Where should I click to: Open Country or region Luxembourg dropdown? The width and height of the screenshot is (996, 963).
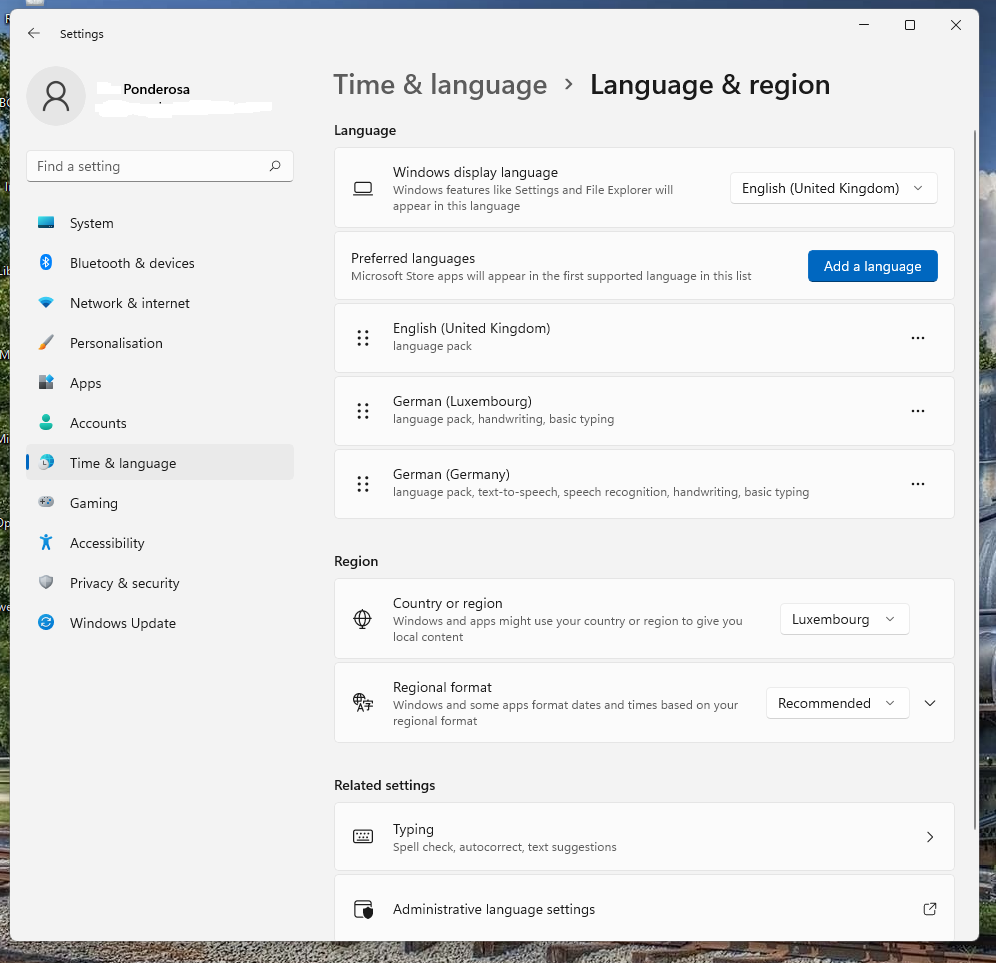[x=844, y=619]
